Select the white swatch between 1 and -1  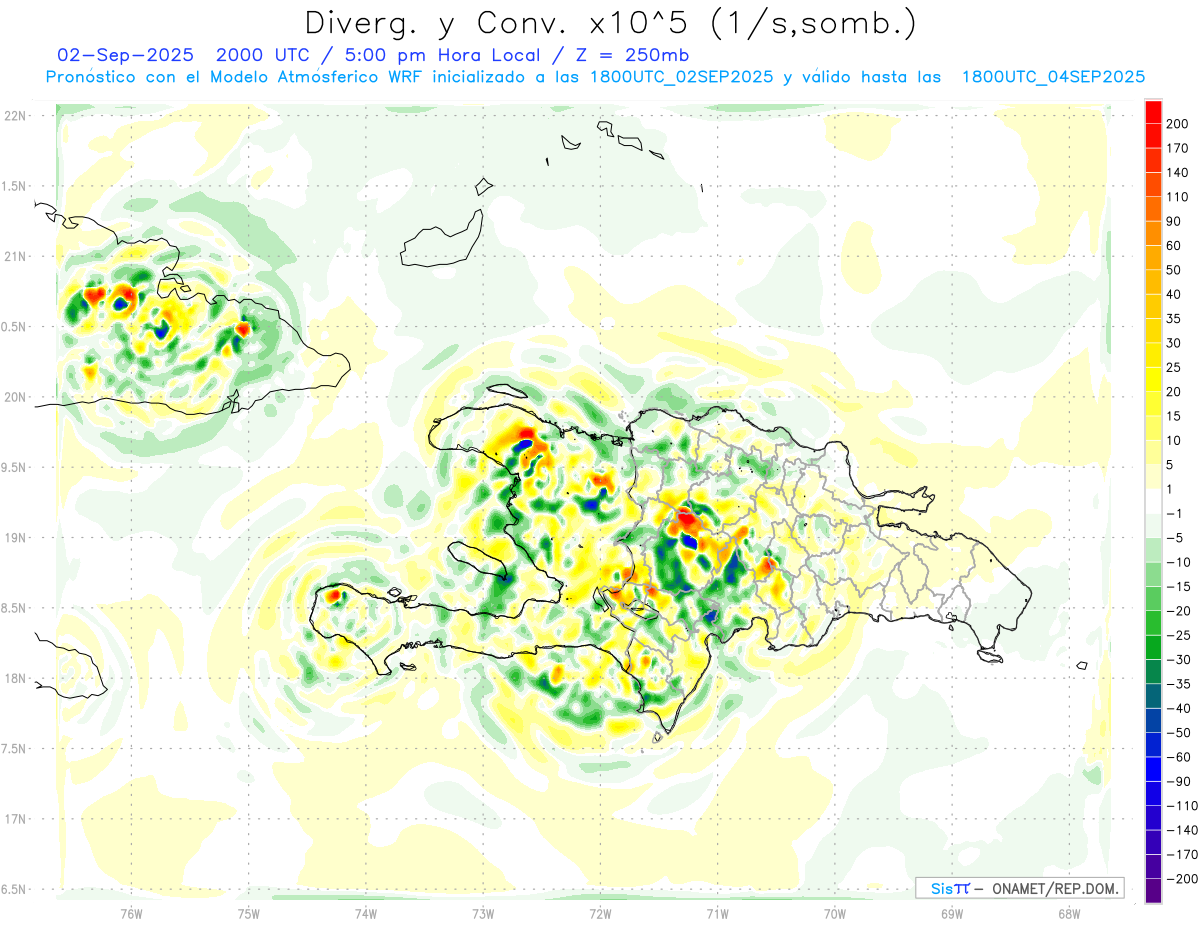[x=1153, y=501]
